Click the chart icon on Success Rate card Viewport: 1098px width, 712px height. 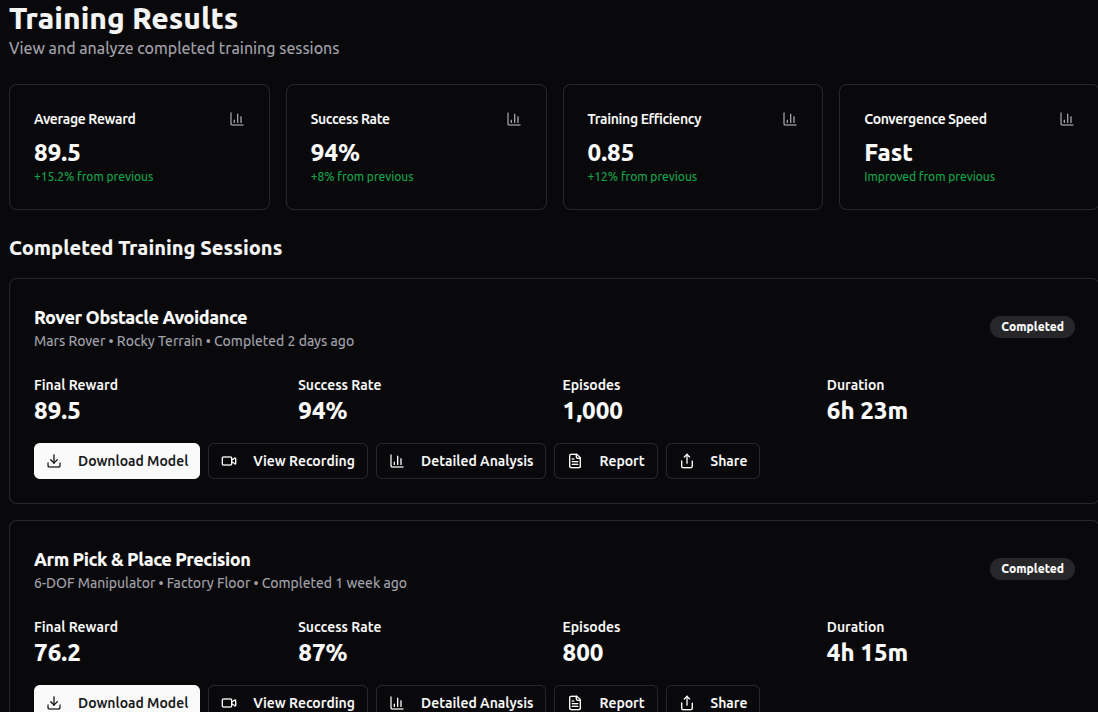[x=514, y=119]
